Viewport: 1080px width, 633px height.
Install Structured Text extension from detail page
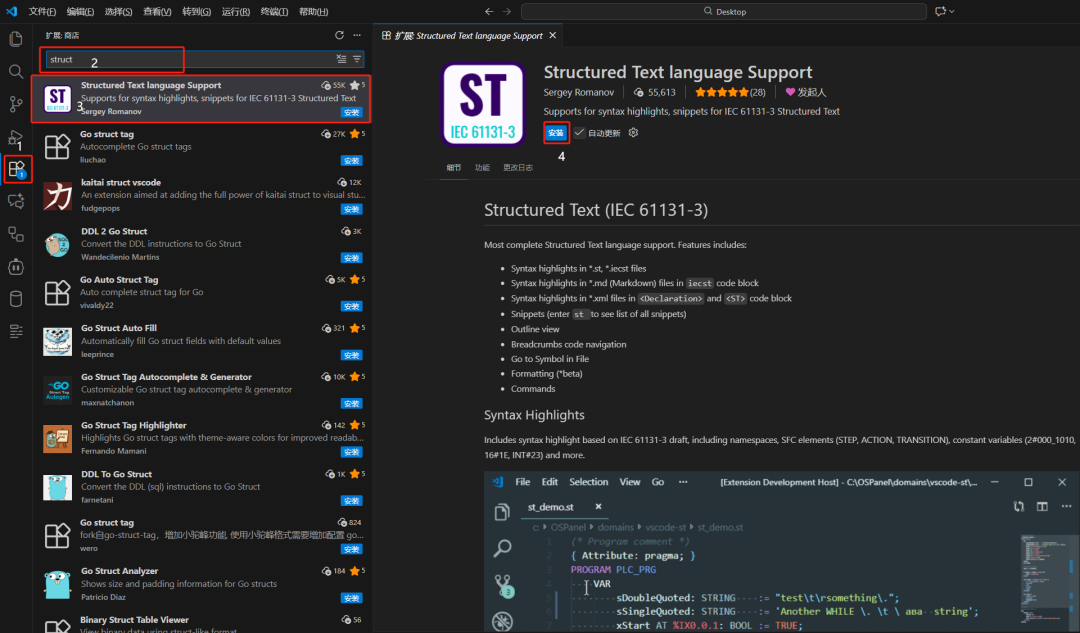click(x=556, y=133)
